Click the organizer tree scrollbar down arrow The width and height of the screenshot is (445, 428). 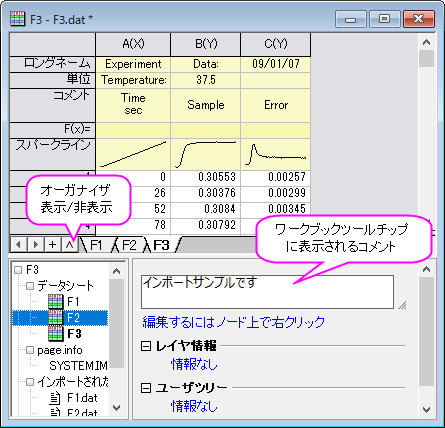116,407
